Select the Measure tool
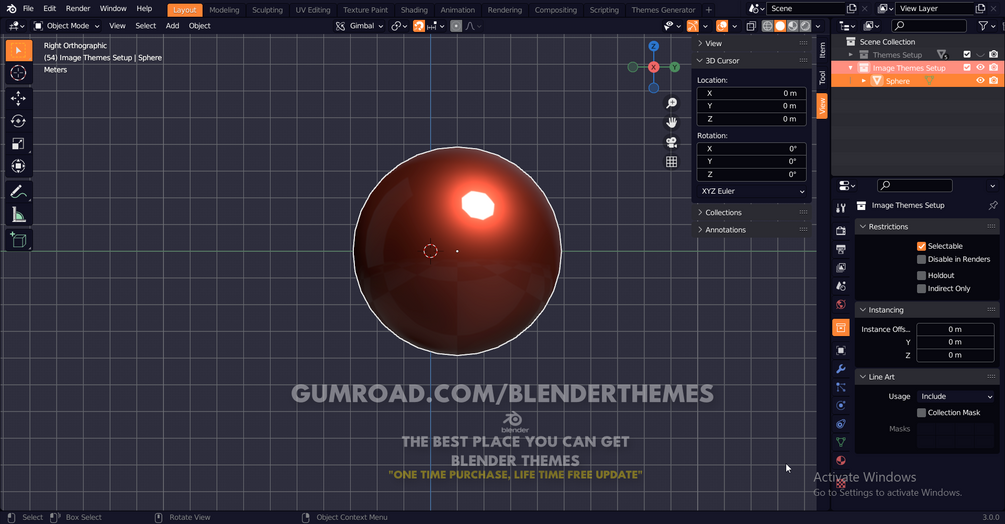The width and height of the screenshot is (1005, 524). [19, 215]
